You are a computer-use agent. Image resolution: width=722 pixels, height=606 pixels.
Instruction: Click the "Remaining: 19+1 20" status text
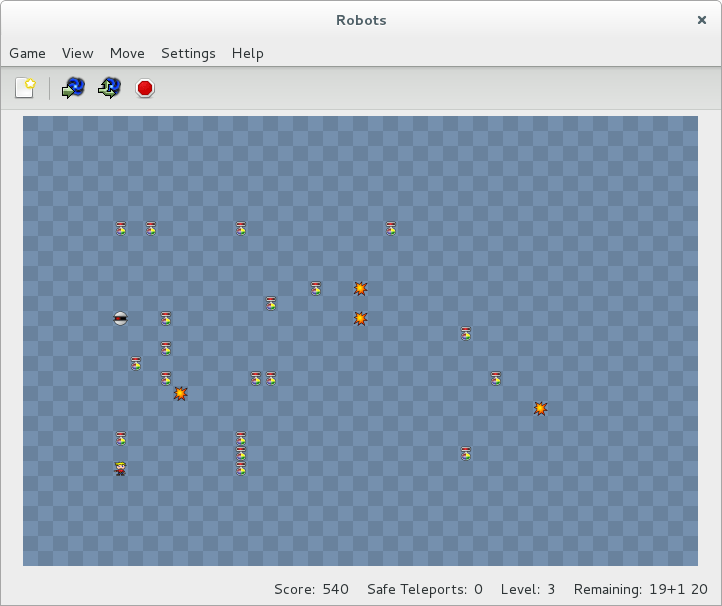pyautogui.click(x=640, y=589)
